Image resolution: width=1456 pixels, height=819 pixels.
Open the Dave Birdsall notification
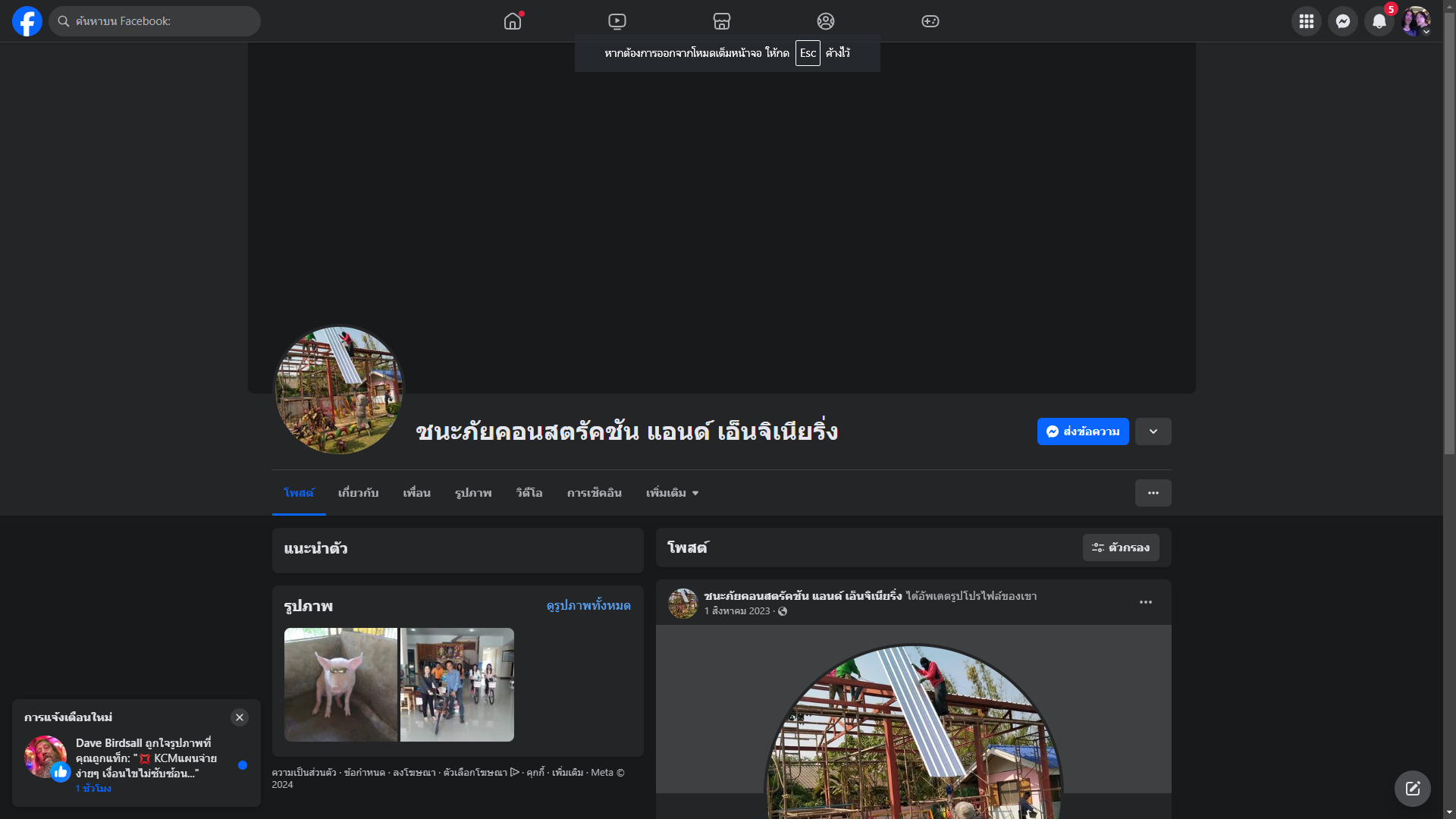136,765
